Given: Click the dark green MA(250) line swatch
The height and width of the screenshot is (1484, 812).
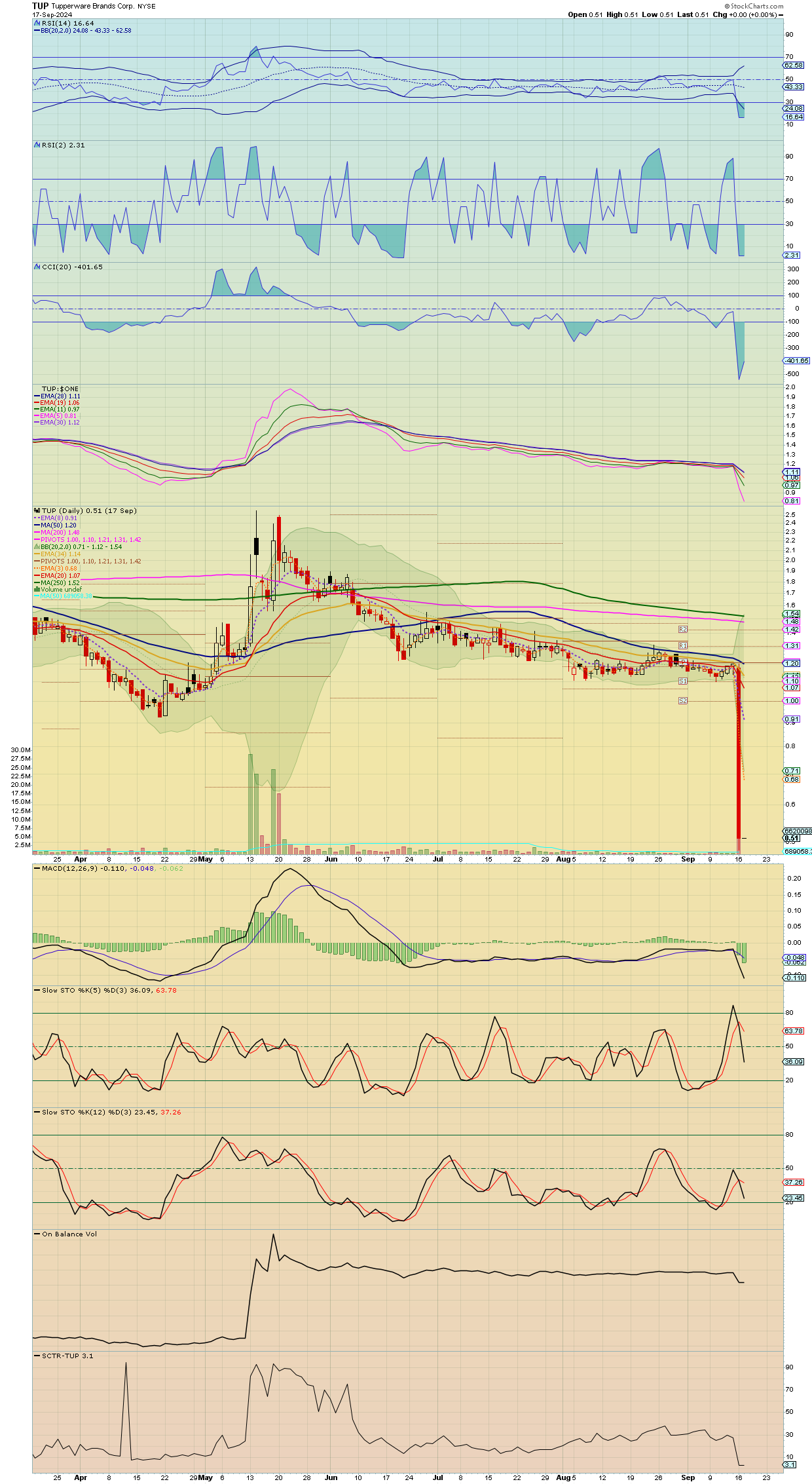Looking at the screenshot, I should 37,582.
